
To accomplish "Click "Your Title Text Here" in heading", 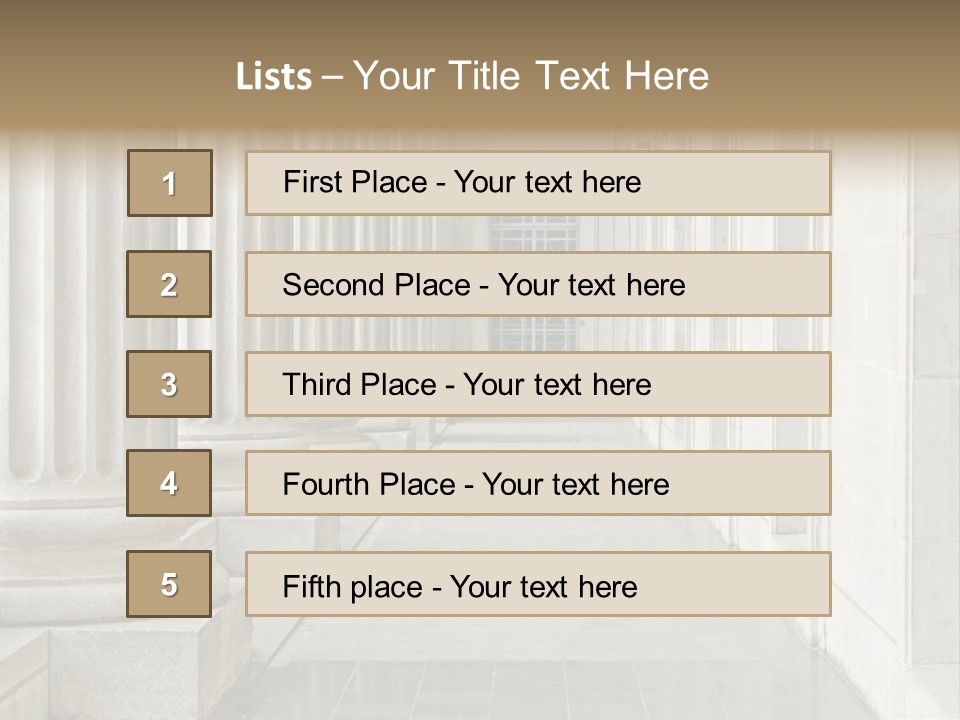I will [531, 76].
